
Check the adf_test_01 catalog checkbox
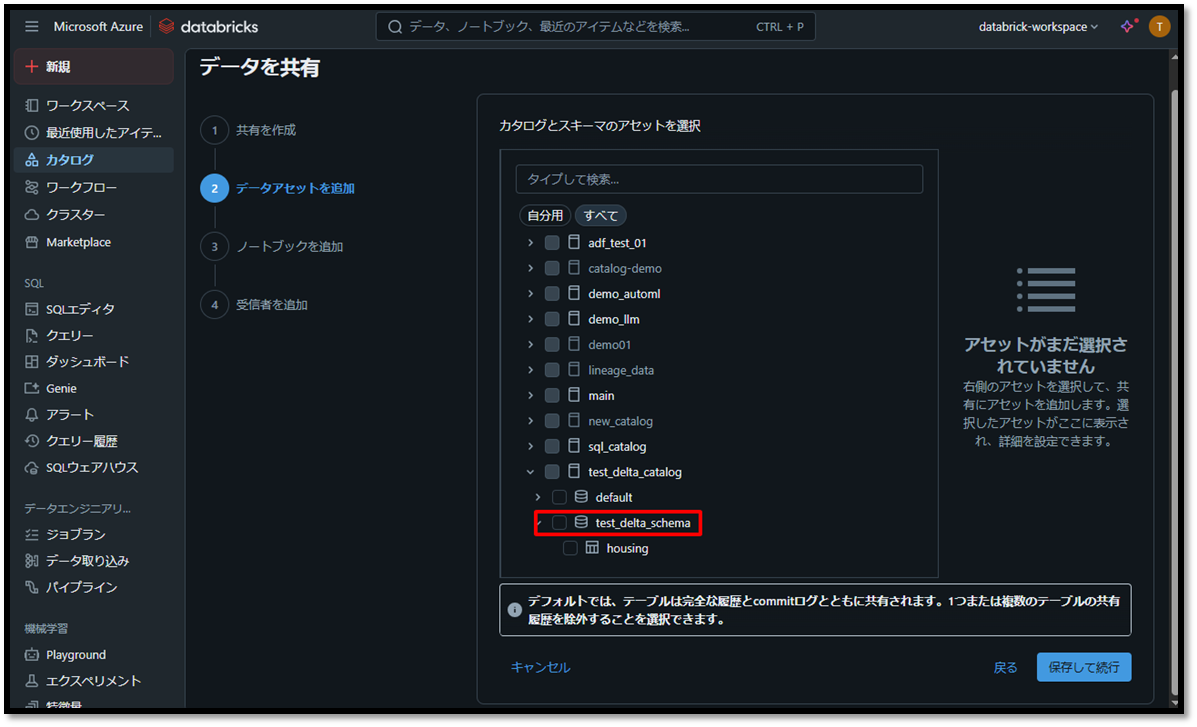(x=552, y=243)
